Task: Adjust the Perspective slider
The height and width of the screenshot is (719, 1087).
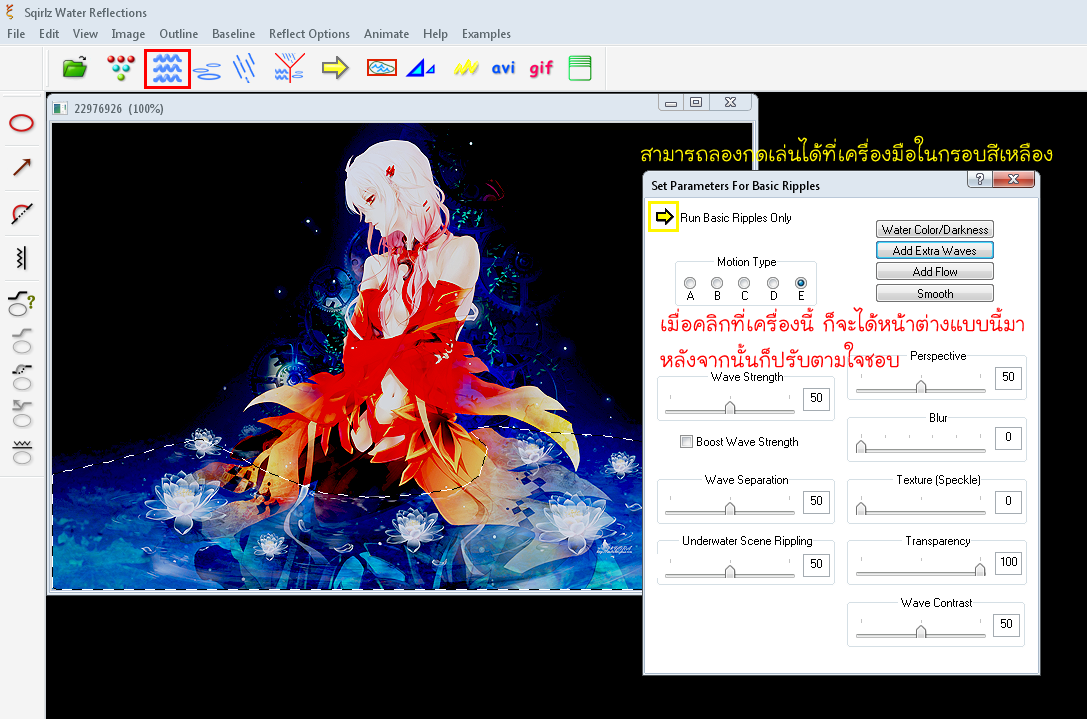Action: coord(921,386)
